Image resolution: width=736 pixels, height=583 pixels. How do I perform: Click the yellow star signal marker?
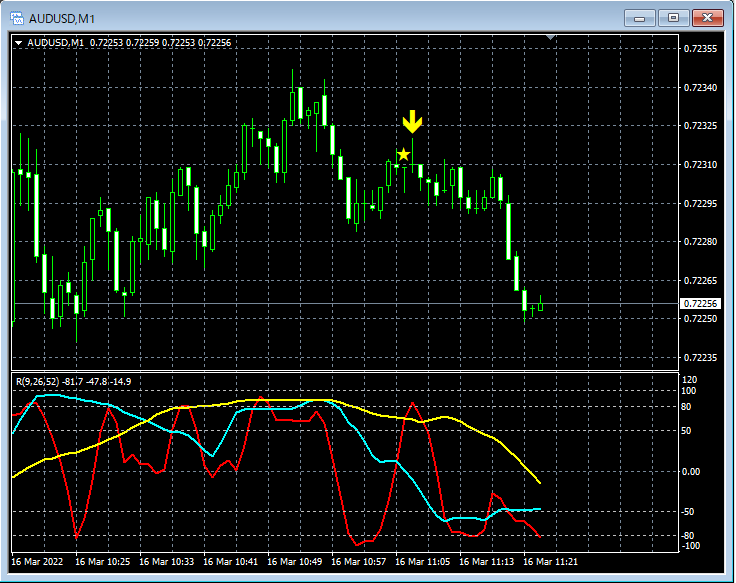tap(403, 154)
